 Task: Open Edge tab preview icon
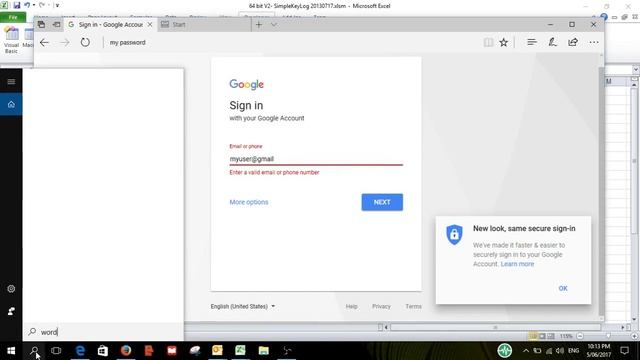pos(41,24)
